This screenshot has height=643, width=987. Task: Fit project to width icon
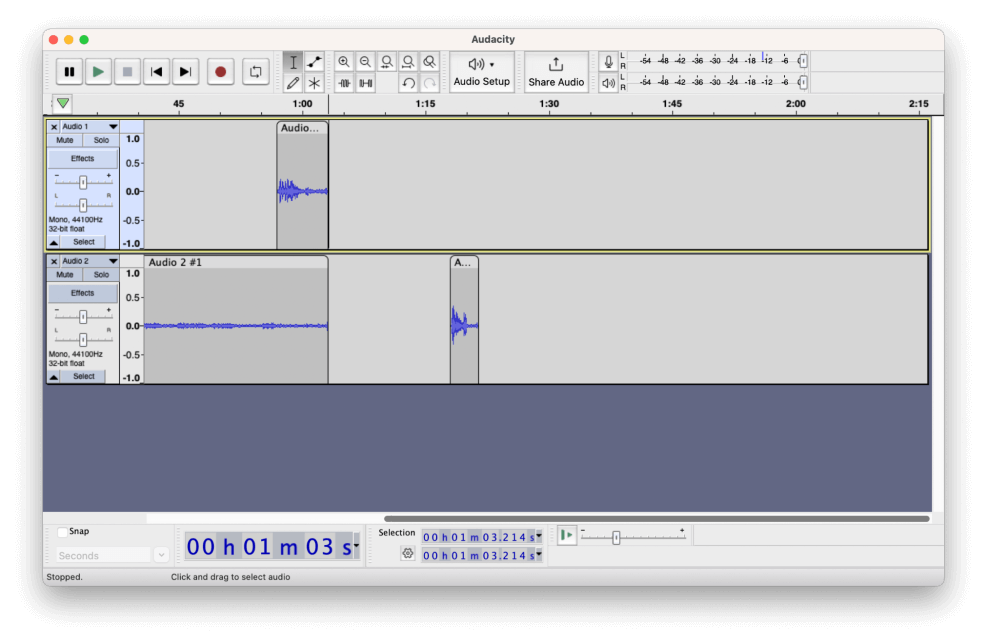pyautogui.click(x=408, y=62)
